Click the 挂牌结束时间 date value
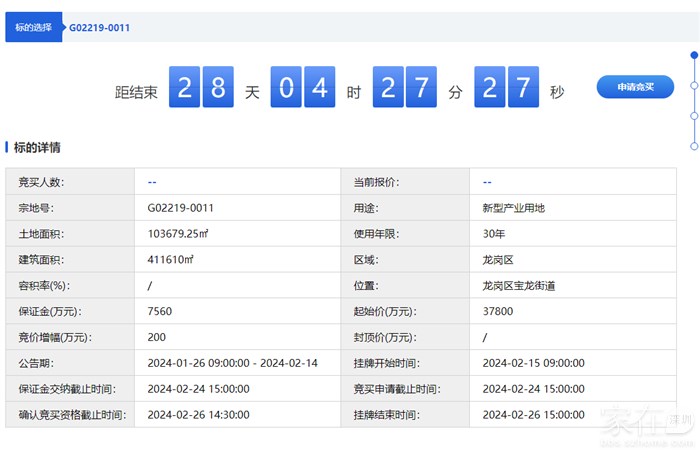This screenshot has width=700, height=450. click(x=533, y=414)
